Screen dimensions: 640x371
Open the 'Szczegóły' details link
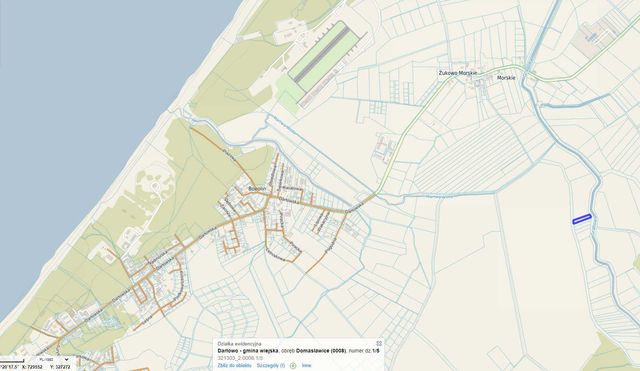point(271,365)
